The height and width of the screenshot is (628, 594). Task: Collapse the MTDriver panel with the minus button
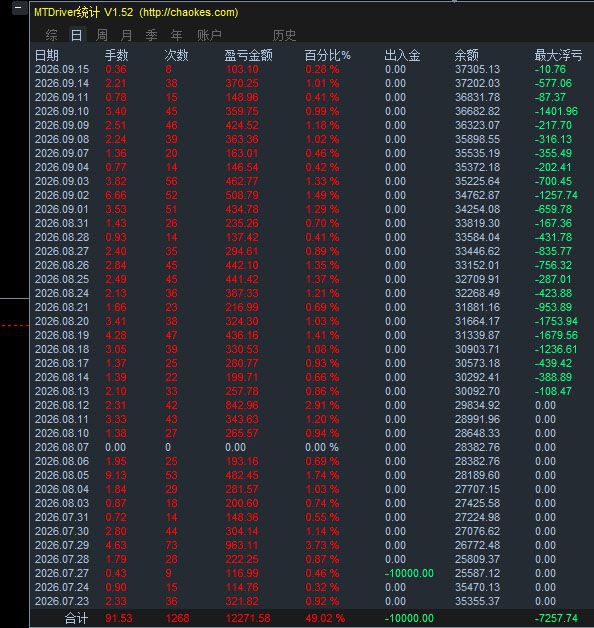pyautogui.click(x=19, y=7)
